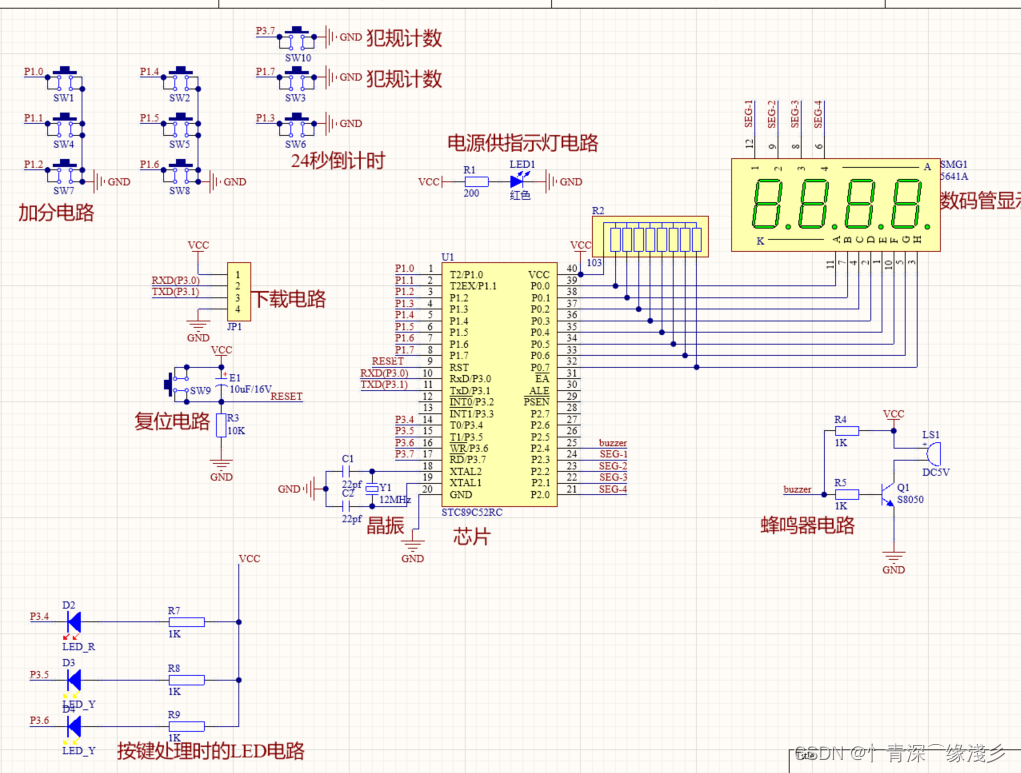Image resolution: width=1021 pixels, height=773 pixels.
Task: Select 'buzzer' net label beside resistor R5
Action: pyautogui.click(x=797, y=489)
